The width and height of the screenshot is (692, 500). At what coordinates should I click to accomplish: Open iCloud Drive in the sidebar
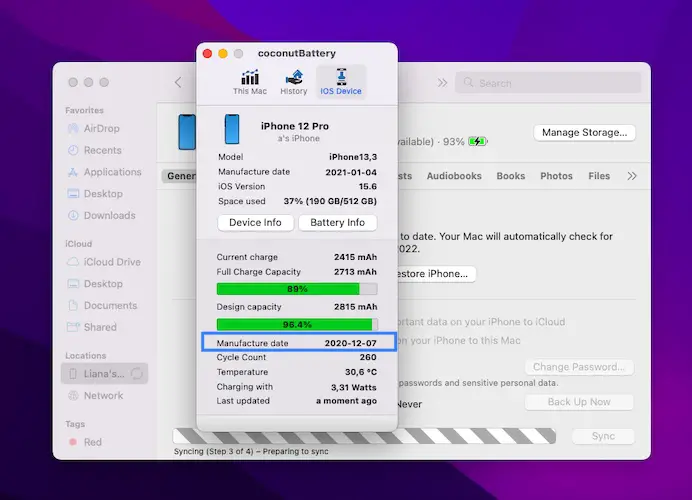(x=112, y=262)
